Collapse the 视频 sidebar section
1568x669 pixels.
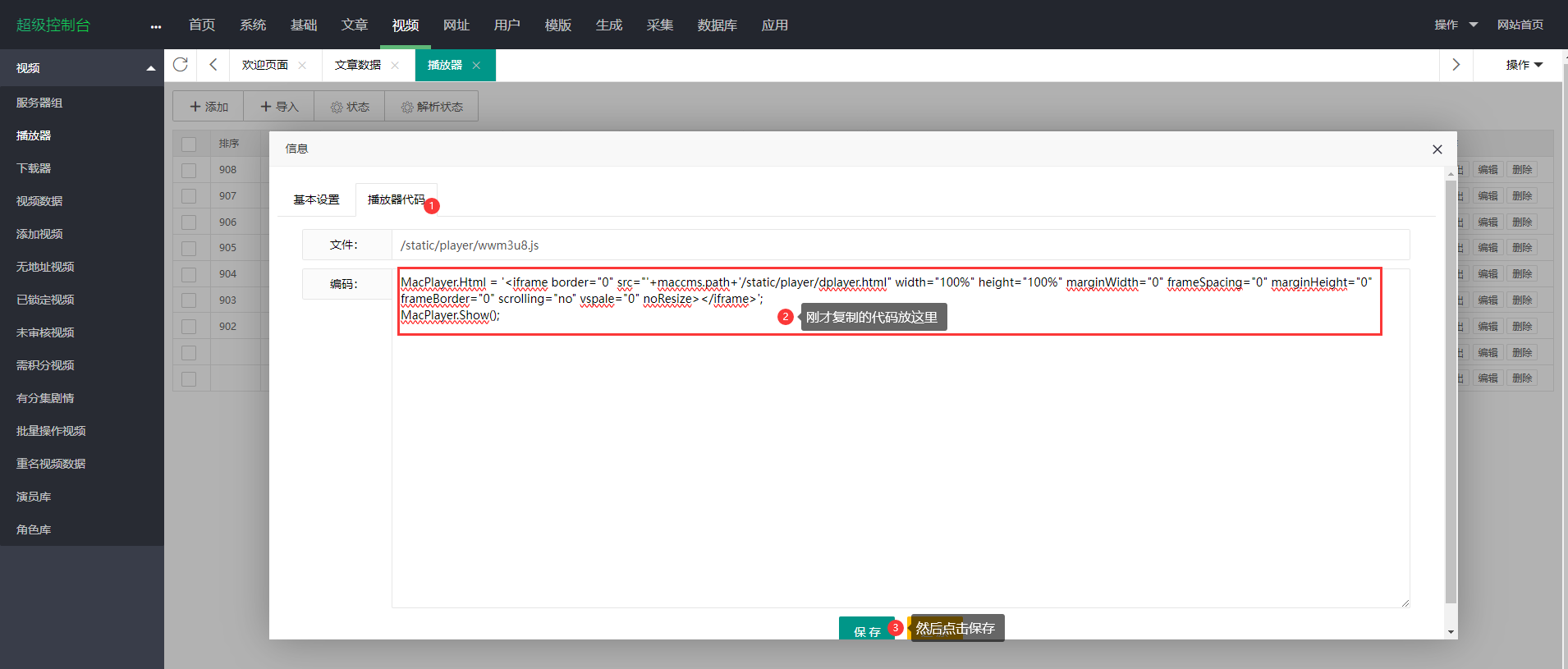[x=150, y=68]
